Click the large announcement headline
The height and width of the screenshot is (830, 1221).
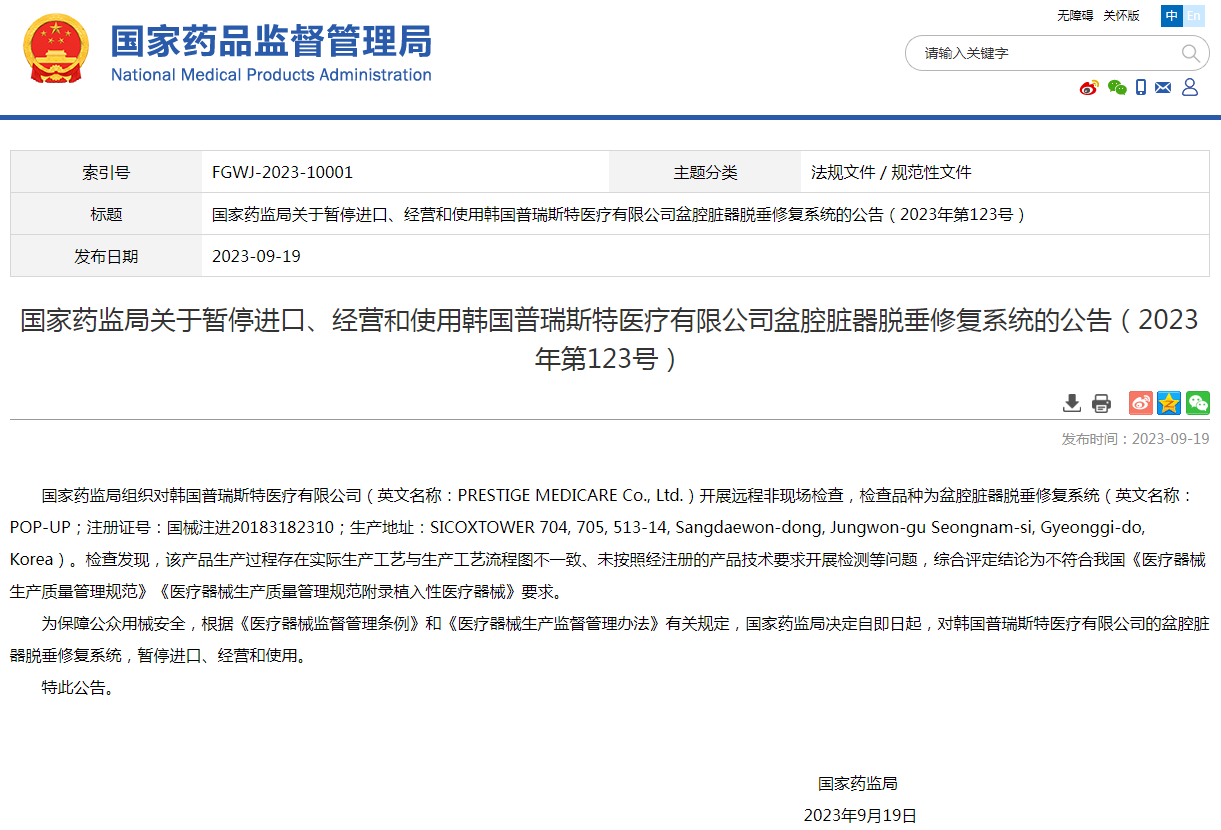pos(610,339)
